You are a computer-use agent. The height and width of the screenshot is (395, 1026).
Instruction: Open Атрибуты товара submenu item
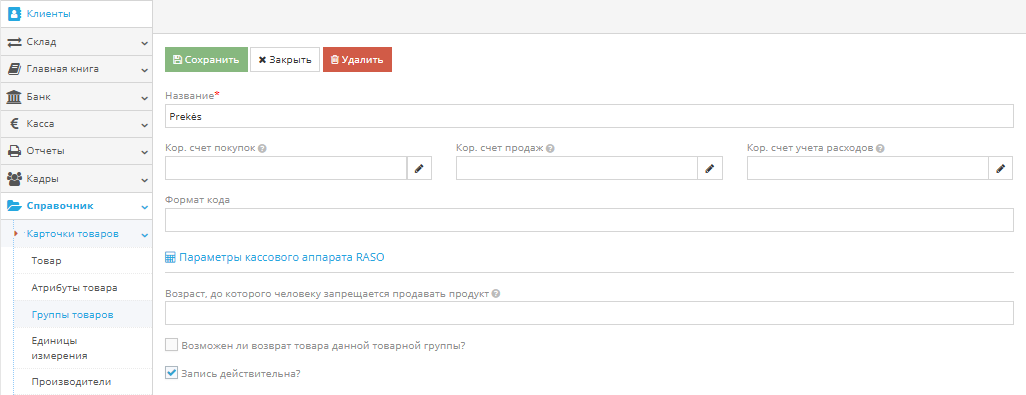(82, 288)
